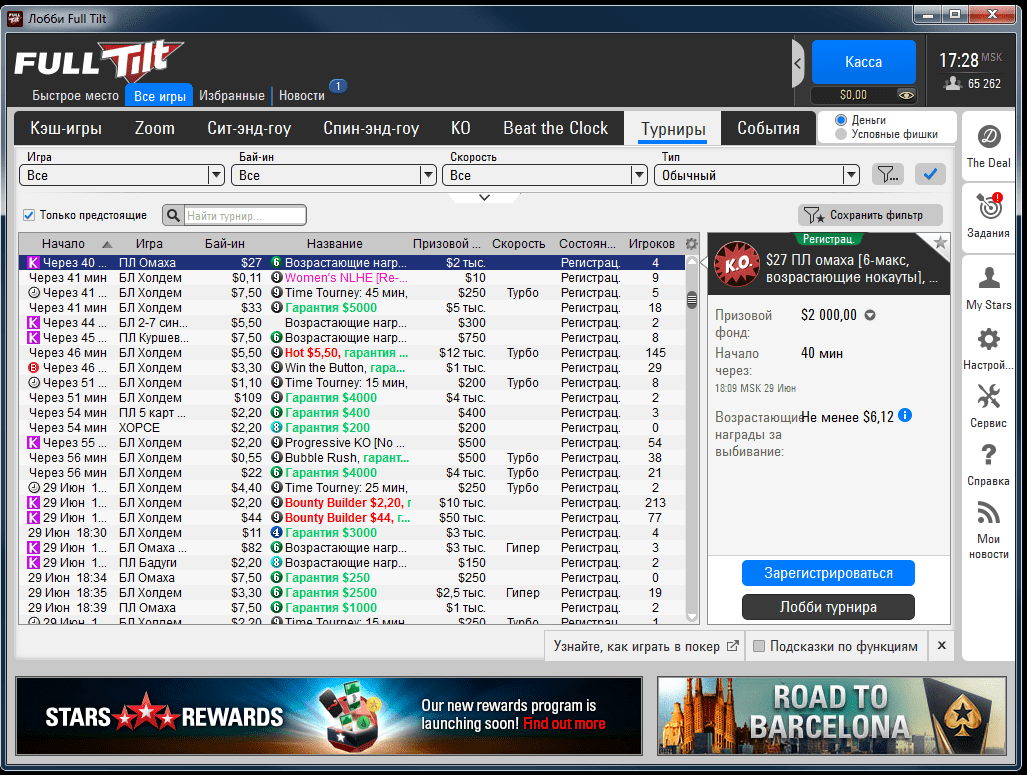Toggle balance visibility eye icon
The image size is (1027, 775).
click(x=906, y=95)
